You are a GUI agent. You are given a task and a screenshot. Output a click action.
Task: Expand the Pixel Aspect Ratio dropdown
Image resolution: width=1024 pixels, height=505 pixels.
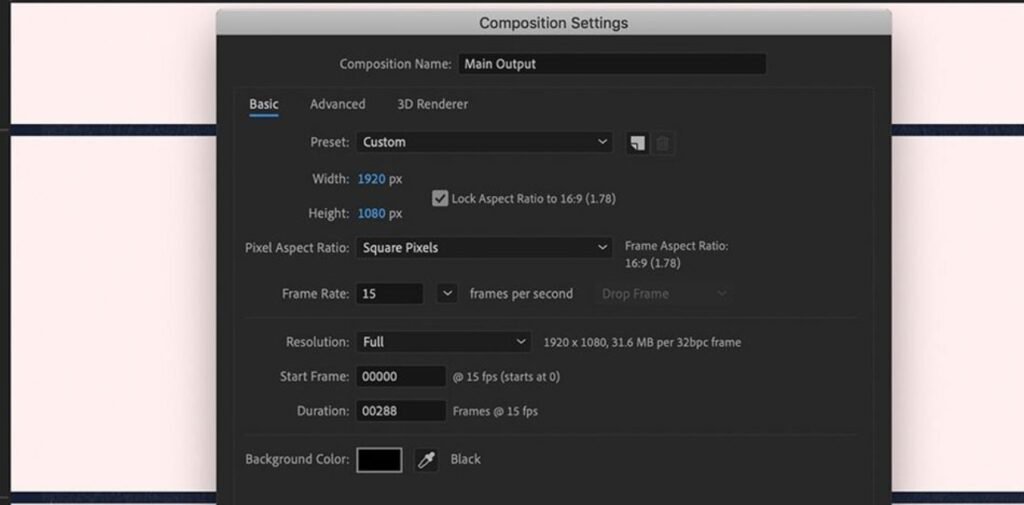[x=484, y=247]
